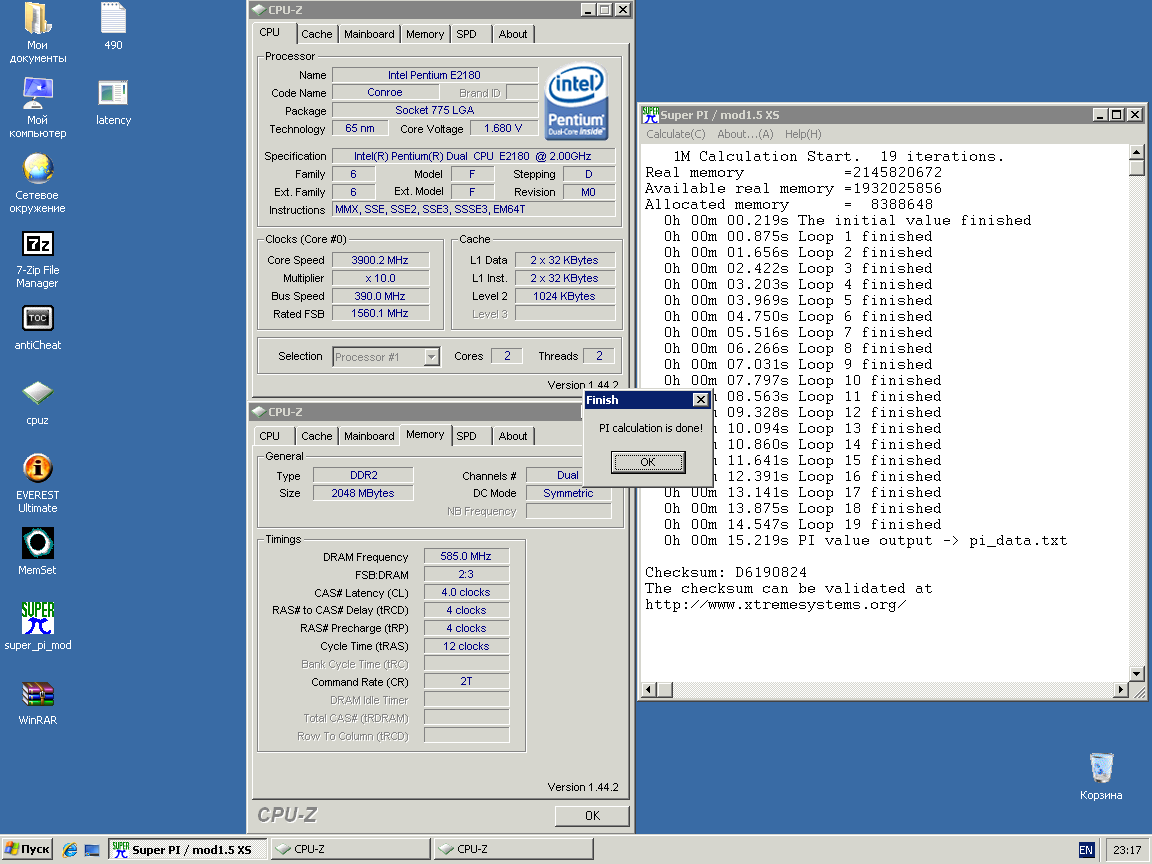Switch to About tab in lower CPU-Z
The width and height of the screenshot is (1152, 864).
coord(513,436)
